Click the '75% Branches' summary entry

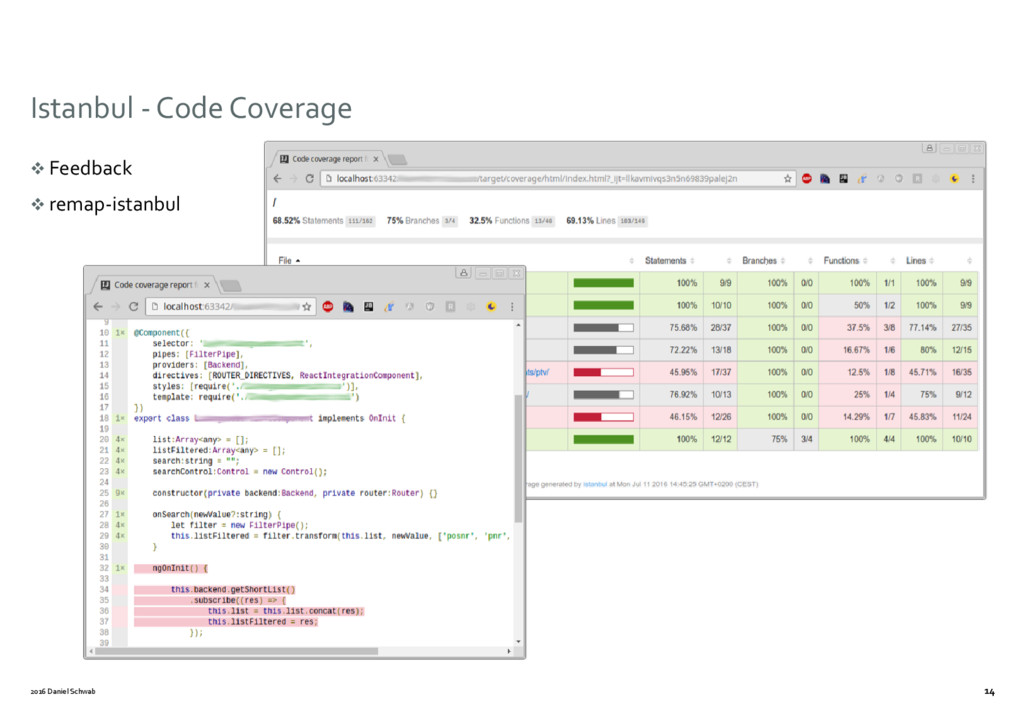coord(421,221)
